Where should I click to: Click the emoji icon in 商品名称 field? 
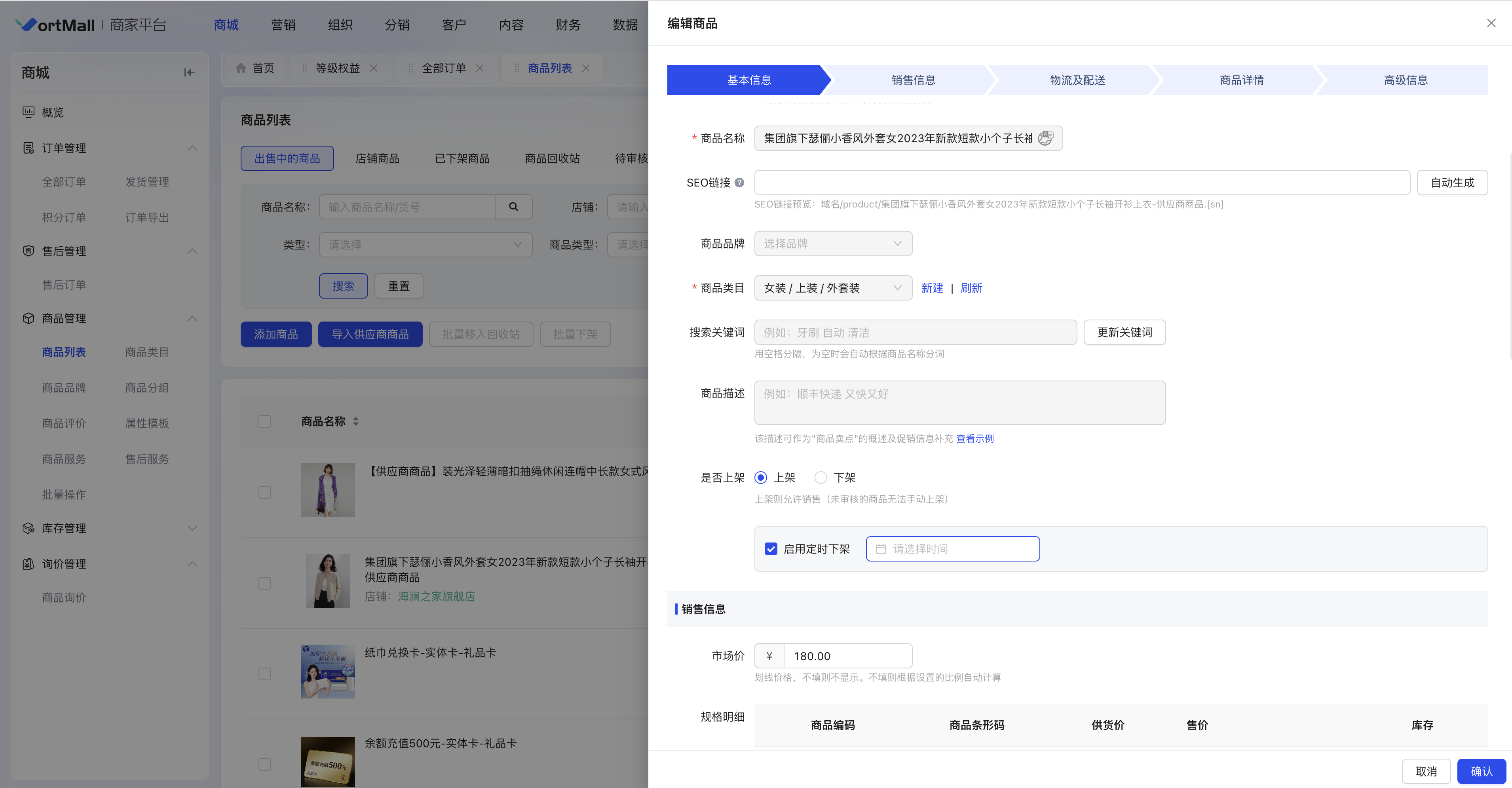point(1045,138)
